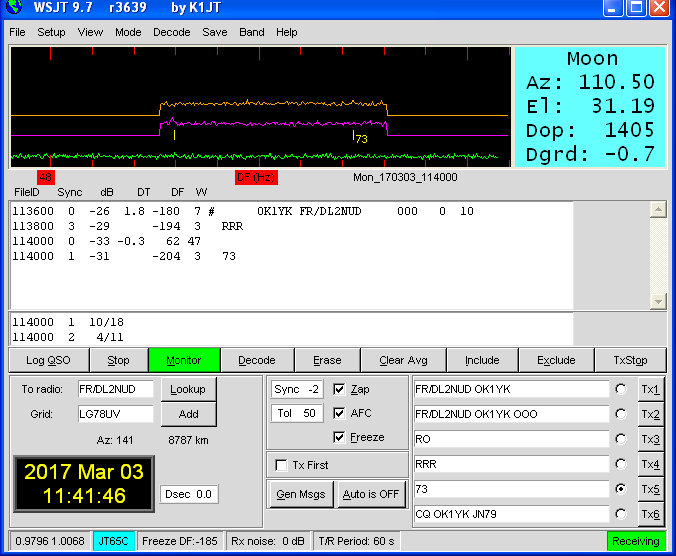Screen dimensions: 676x556
Task: Click the green Receiving status indicator
Action: pos(636,541)
